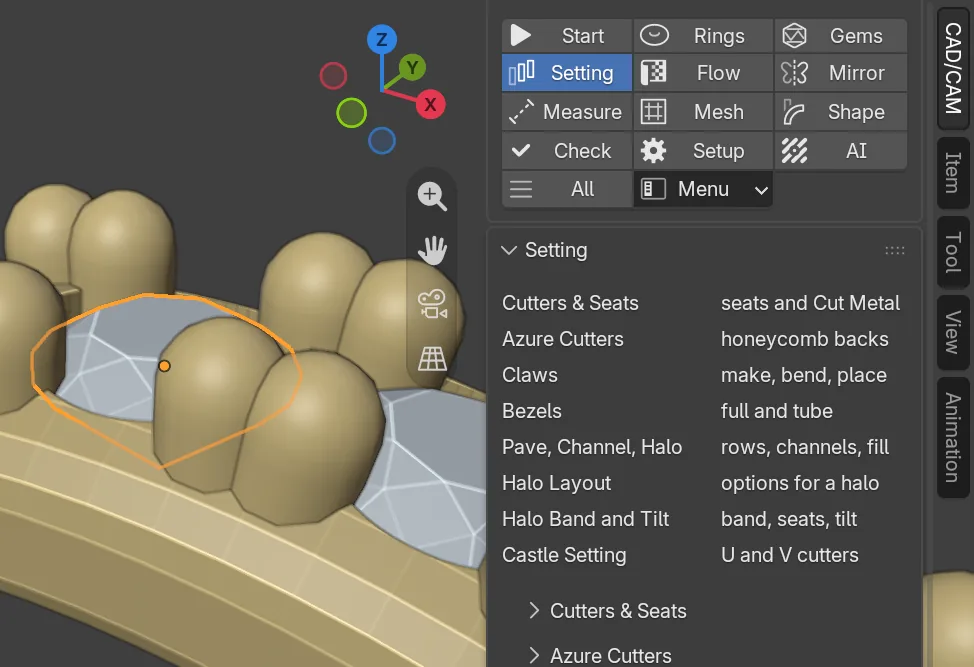The height and width of the screenshot is (667, 974).
Task: Click the Z axis on navigation gizmo
Action: click(x=381, y=40)
